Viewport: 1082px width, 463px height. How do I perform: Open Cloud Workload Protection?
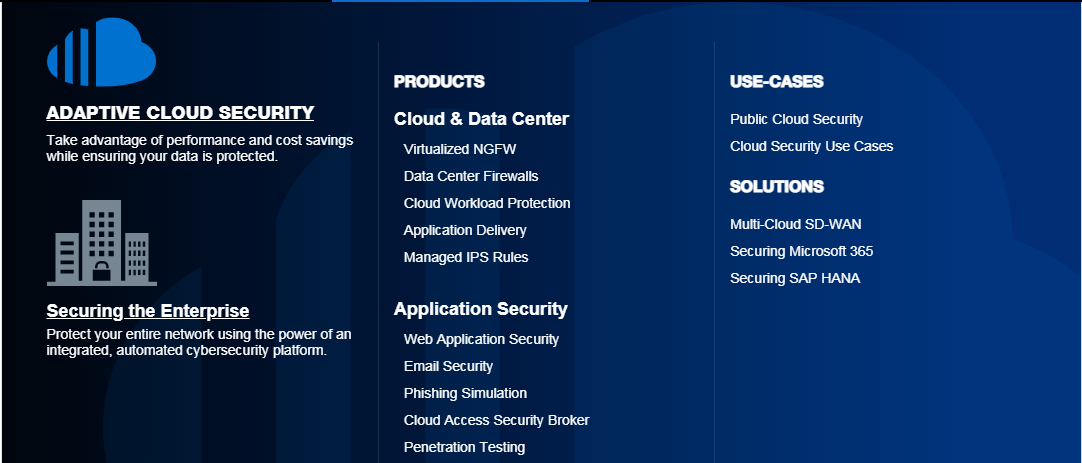[x=487, y=203]
